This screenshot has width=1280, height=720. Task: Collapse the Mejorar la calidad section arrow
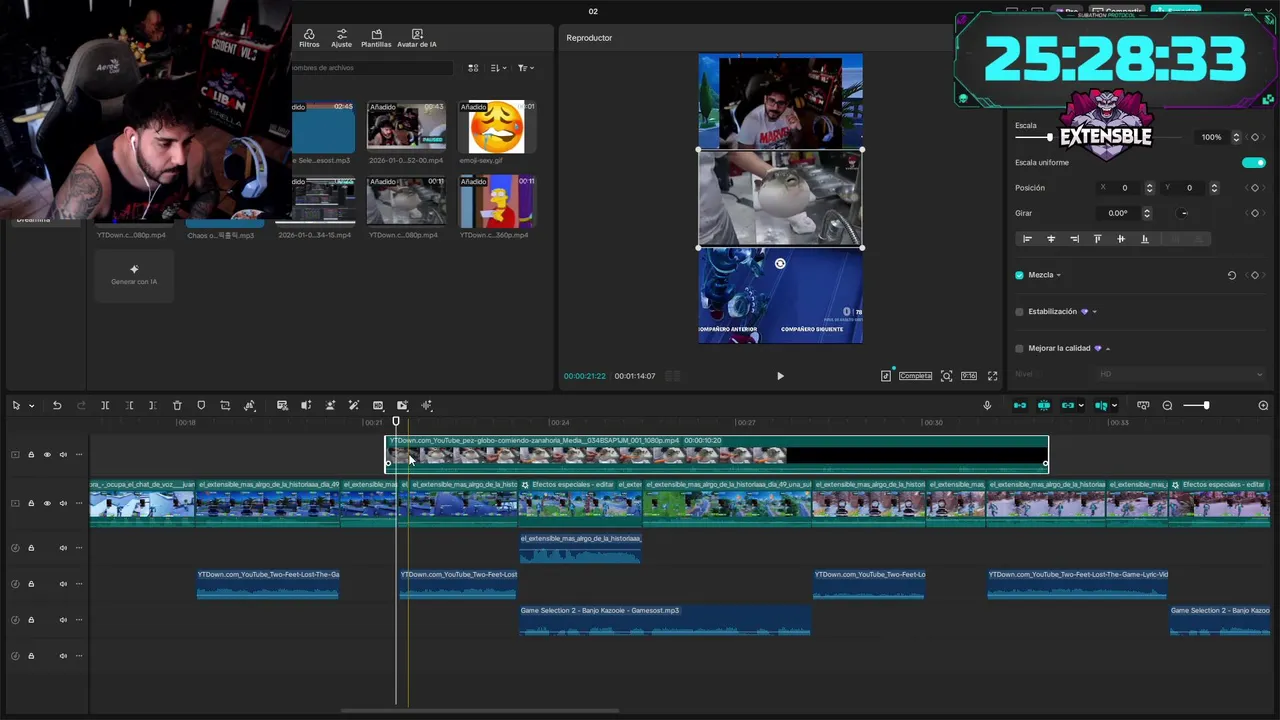click(x=1108, y=348)
